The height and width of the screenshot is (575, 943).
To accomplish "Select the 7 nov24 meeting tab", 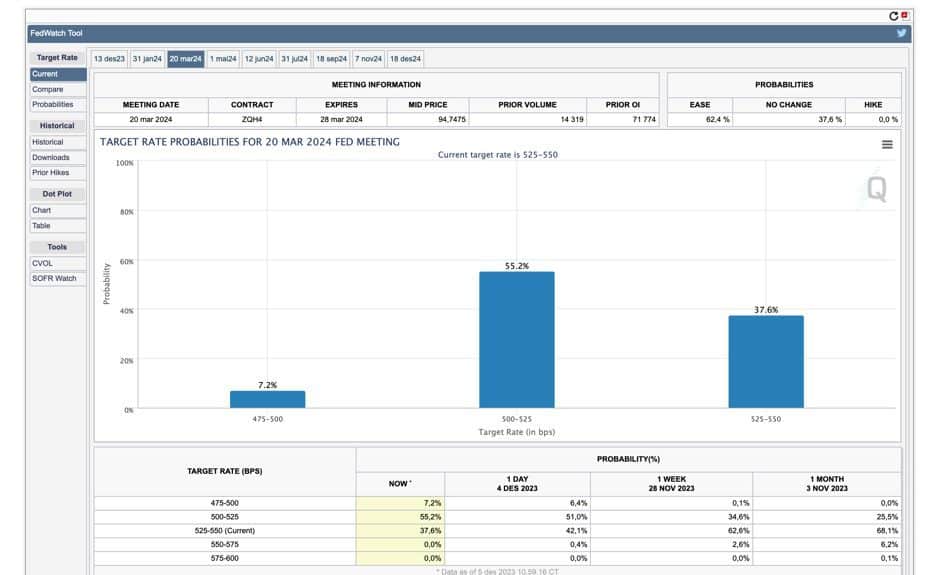I will click(369, 59).
